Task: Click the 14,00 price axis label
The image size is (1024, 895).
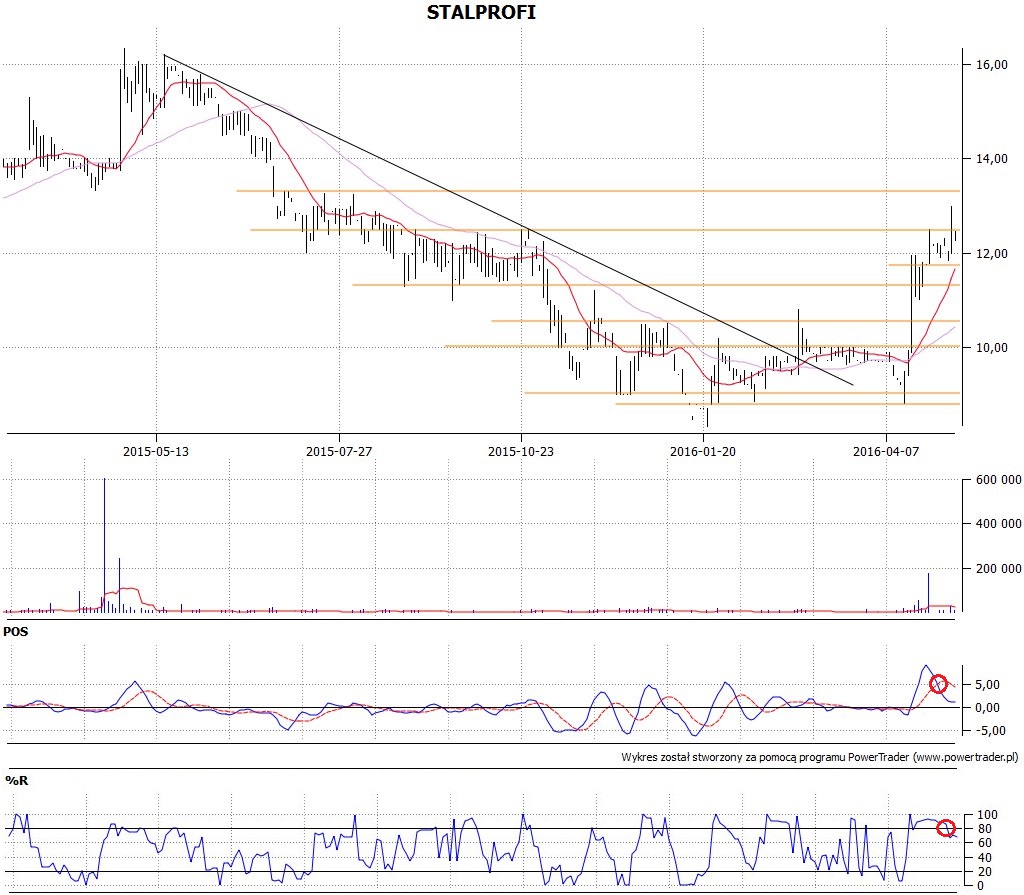Action: 992,159
